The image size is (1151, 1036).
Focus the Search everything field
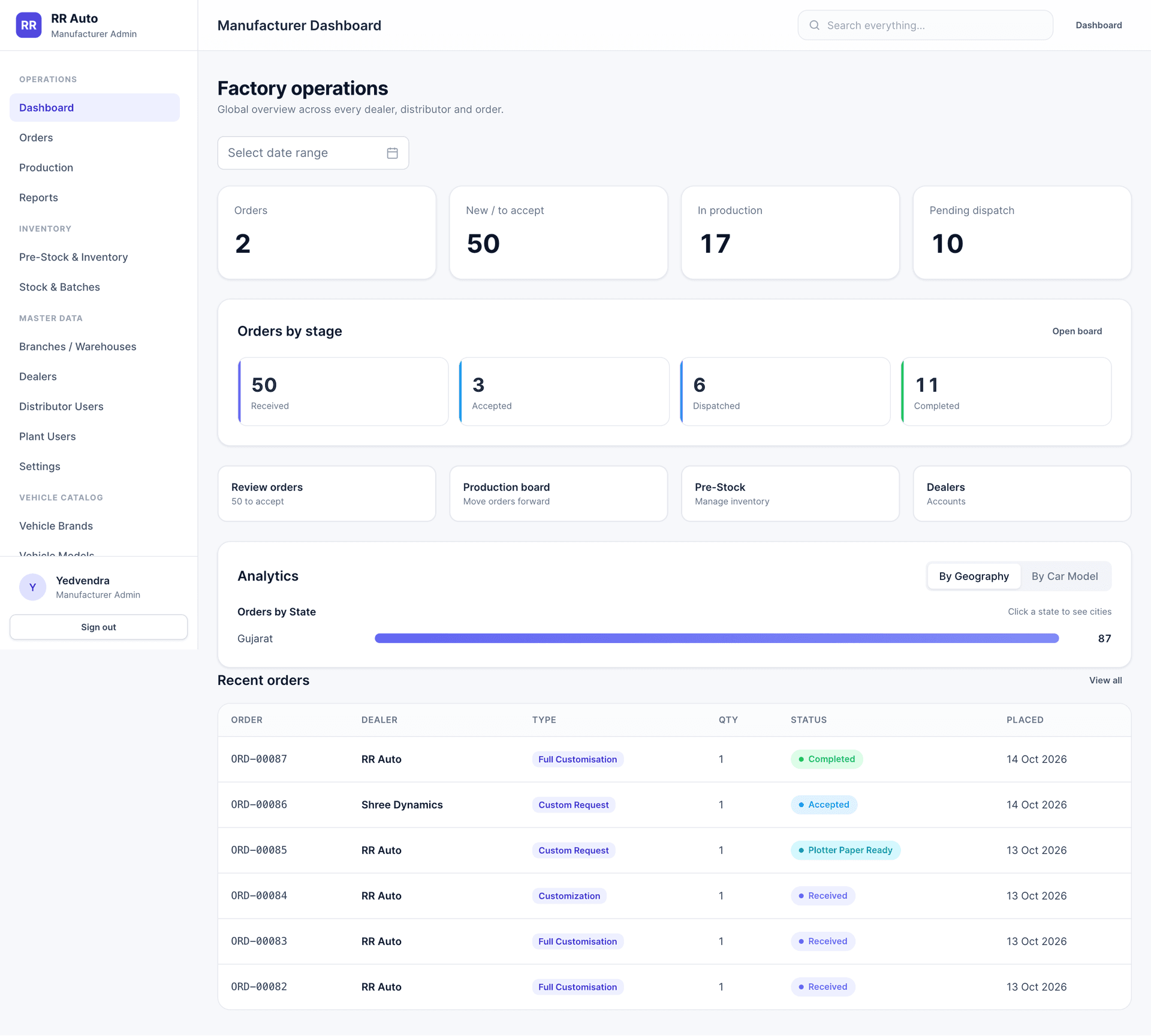(x=925, y=25)
